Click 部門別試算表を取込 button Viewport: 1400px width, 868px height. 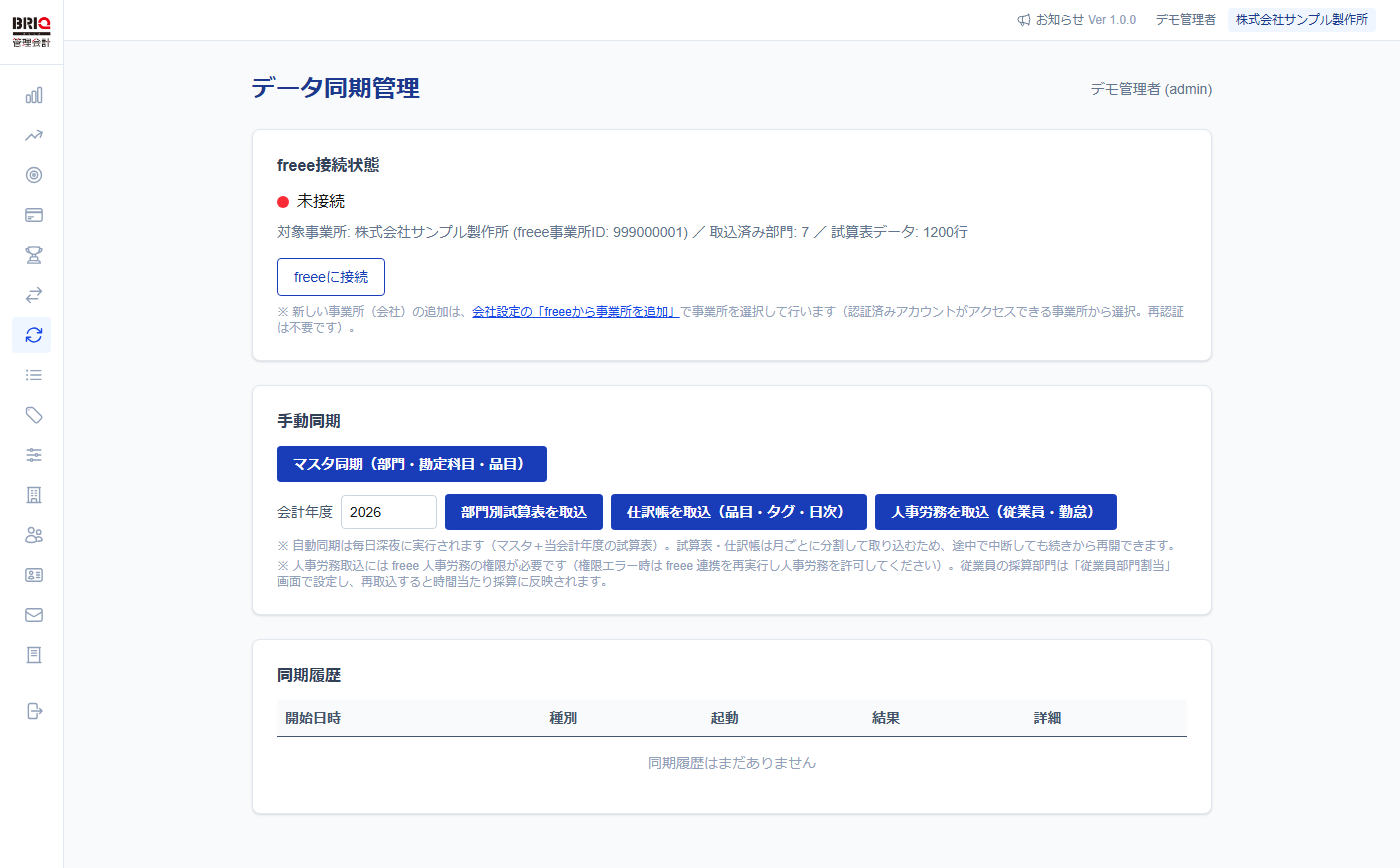[x=524, y=512]
